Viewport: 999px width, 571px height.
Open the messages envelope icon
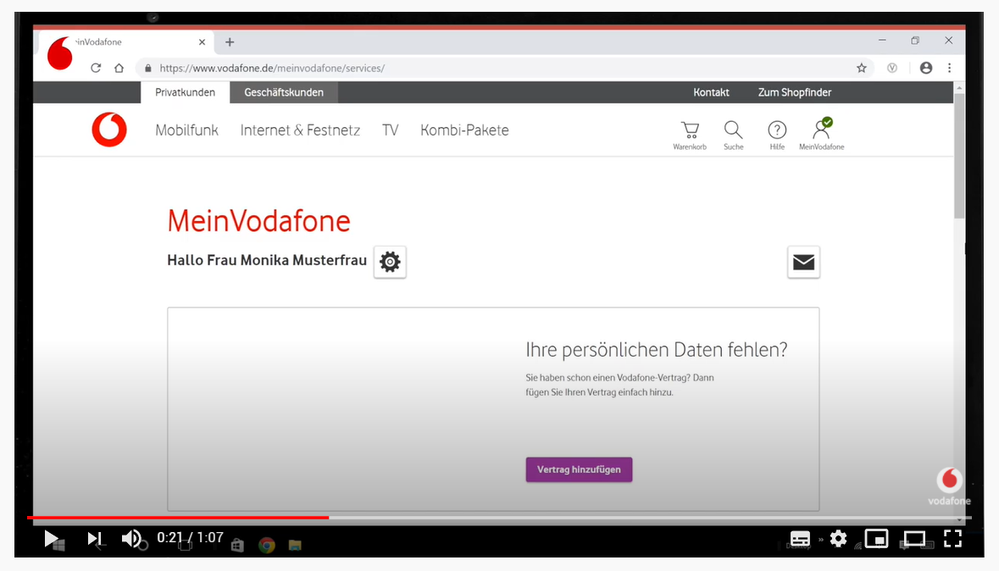point(803,262)
